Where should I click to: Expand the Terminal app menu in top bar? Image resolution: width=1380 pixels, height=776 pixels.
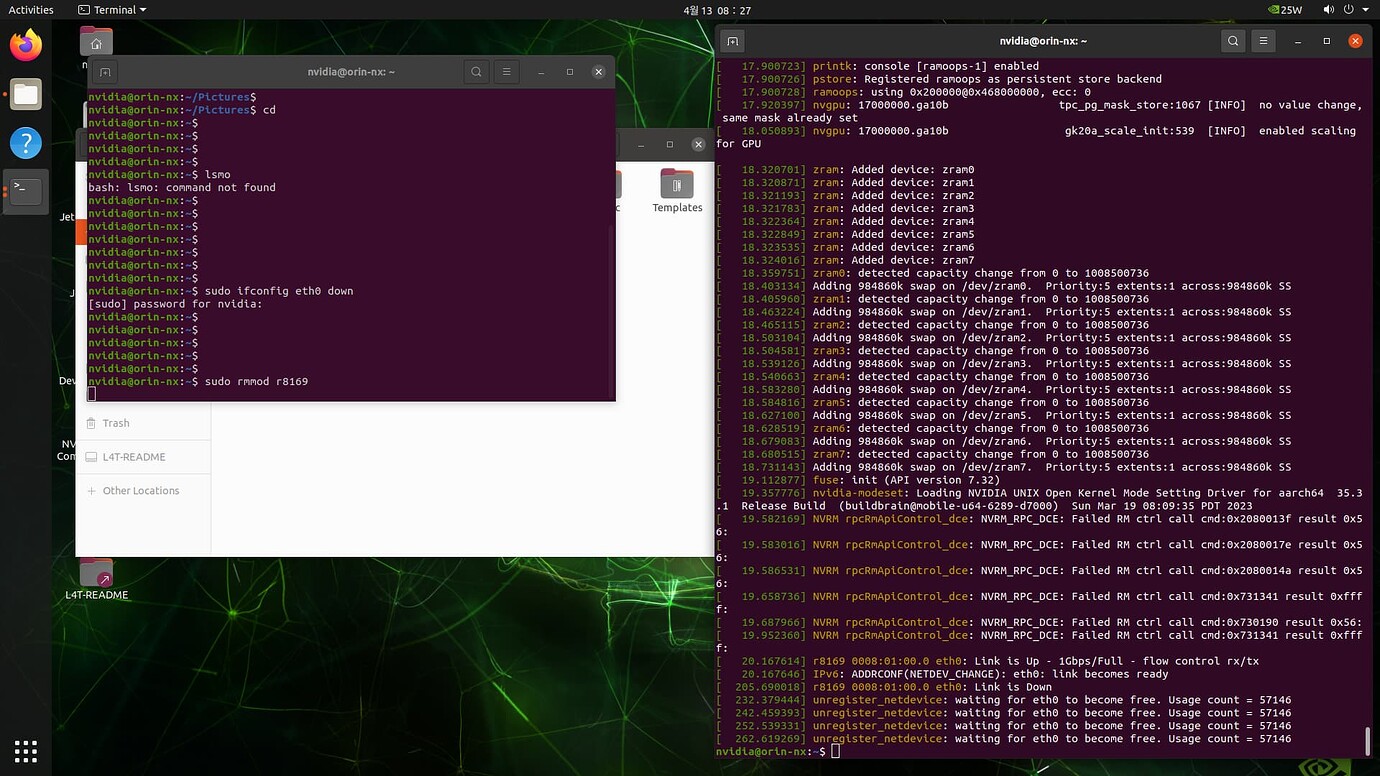click(x=110, y=9)
